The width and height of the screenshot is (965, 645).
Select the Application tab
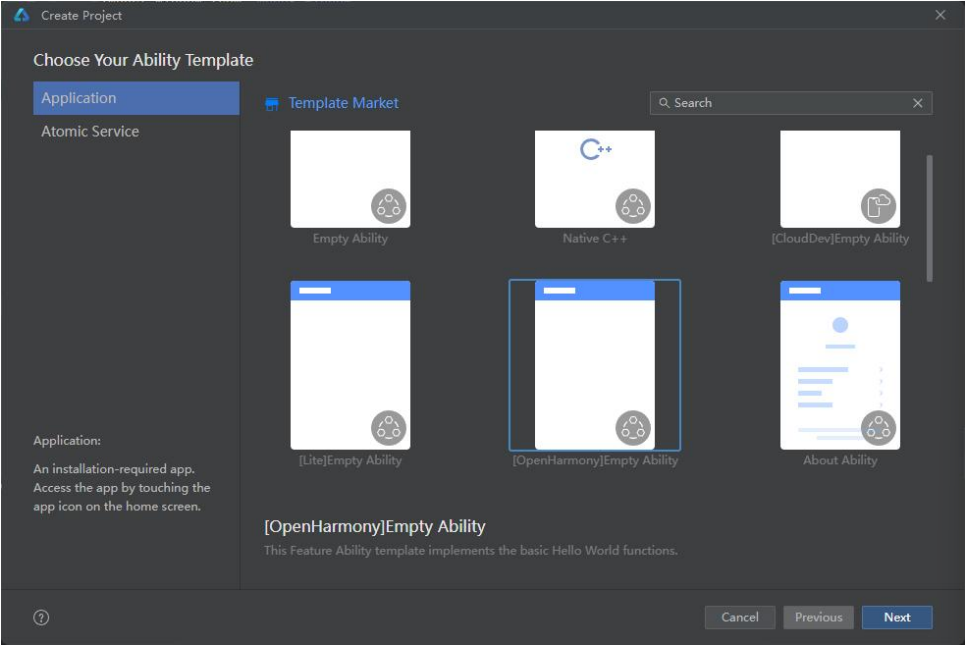136,98
